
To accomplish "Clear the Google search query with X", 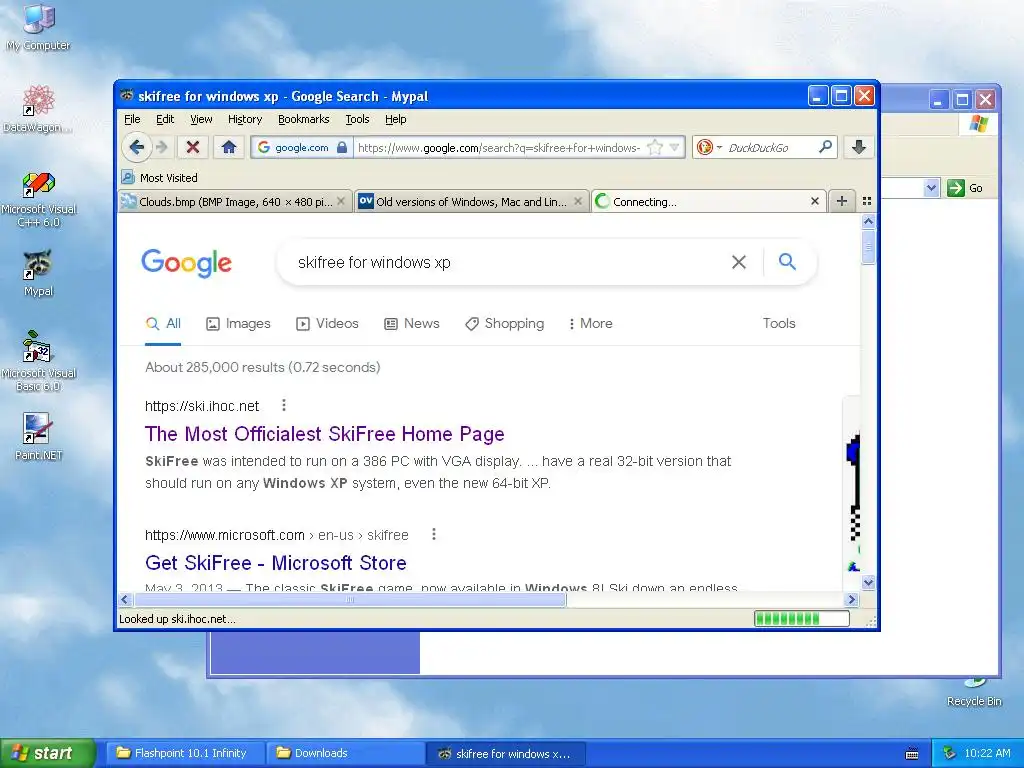I will (739, 262).
